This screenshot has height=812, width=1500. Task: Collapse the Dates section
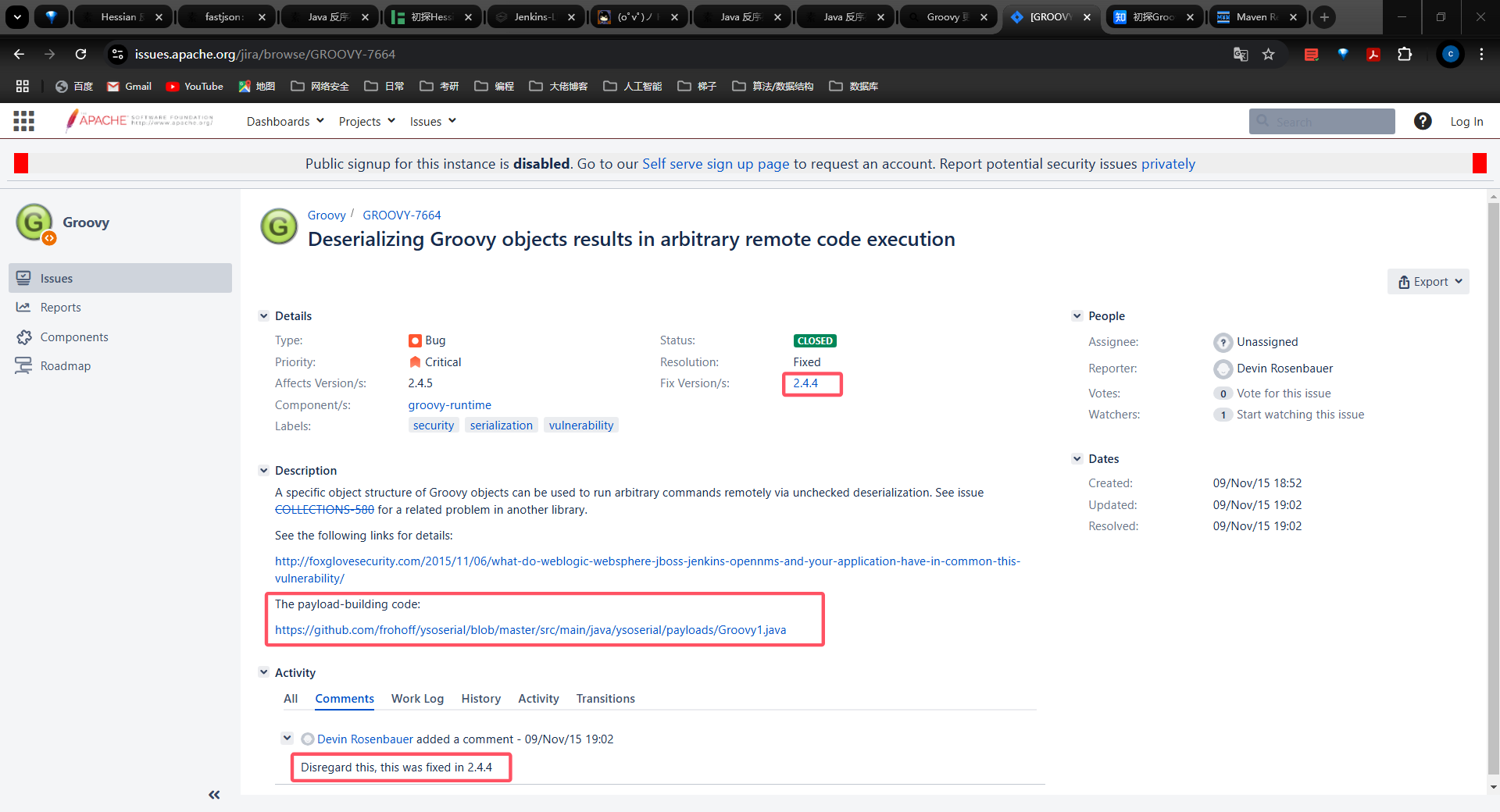pos(1077,459)
